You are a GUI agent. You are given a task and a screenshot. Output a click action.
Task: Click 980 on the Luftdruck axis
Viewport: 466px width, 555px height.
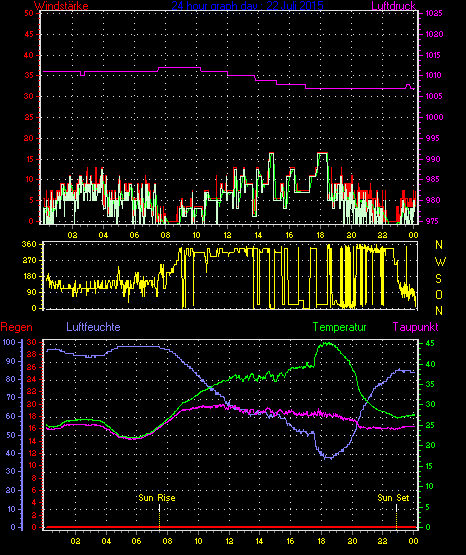click(x=434, y=200)
